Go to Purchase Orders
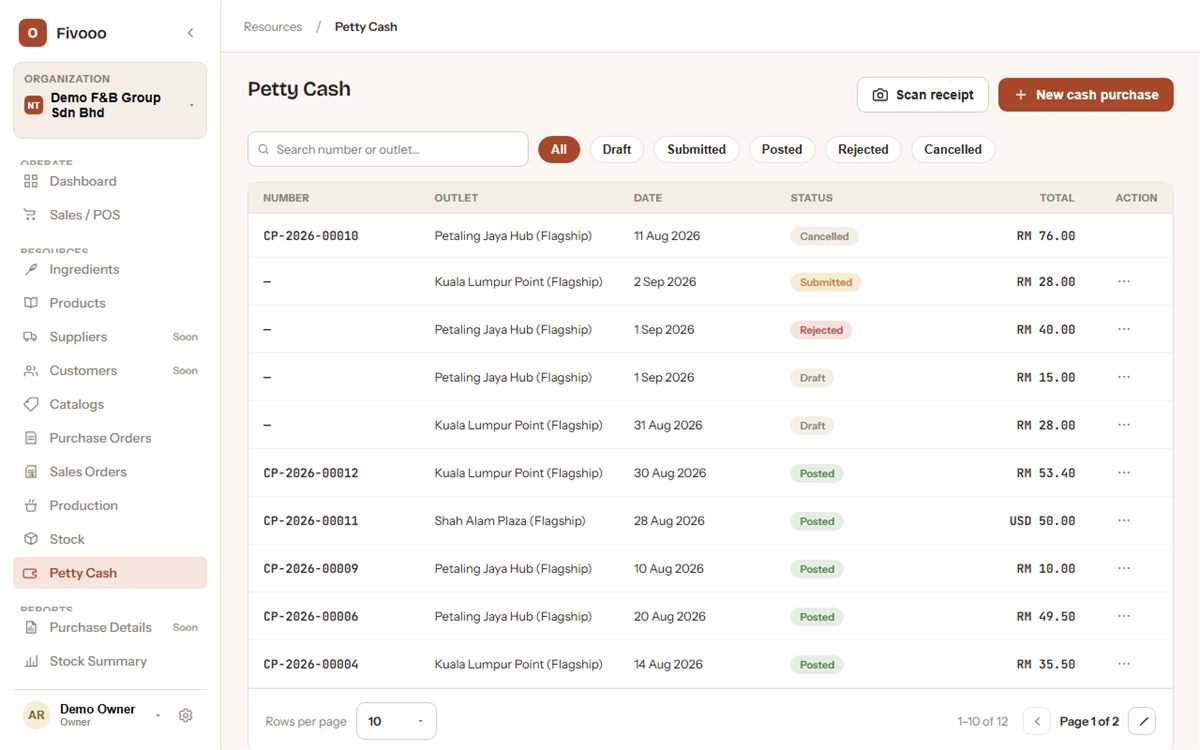The width and height of the screenshot is (1200, 750). [110, 438]
